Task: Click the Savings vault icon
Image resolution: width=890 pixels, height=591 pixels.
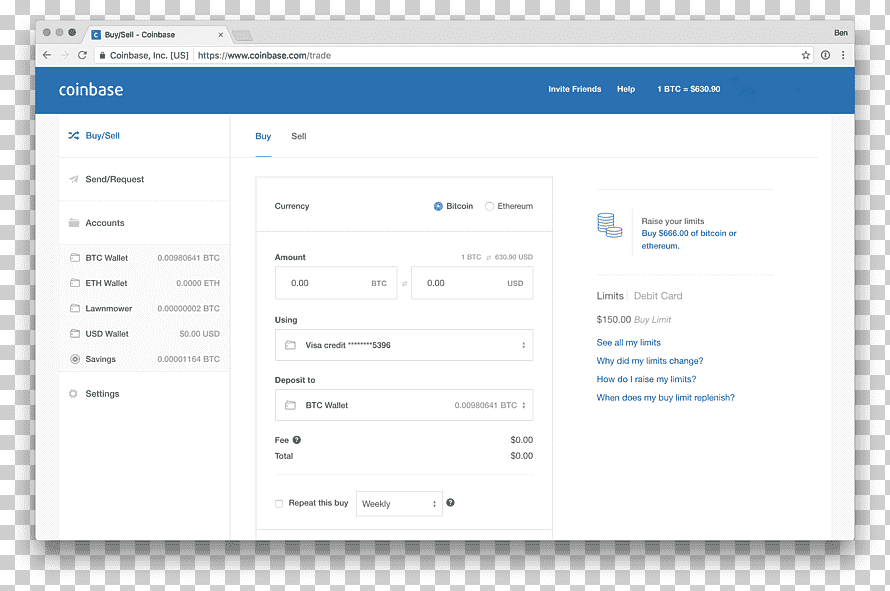Action: (75, 359)
